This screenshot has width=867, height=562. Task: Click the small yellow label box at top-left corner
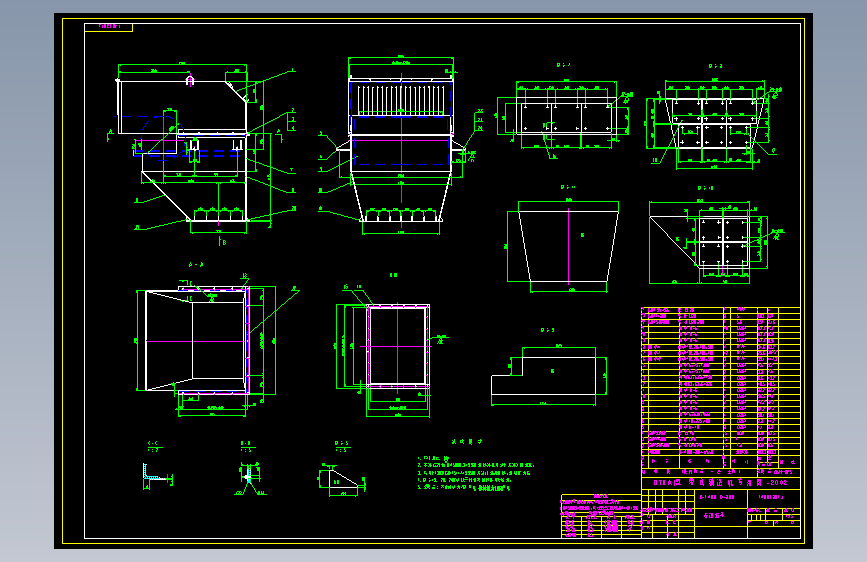(108, 27)
